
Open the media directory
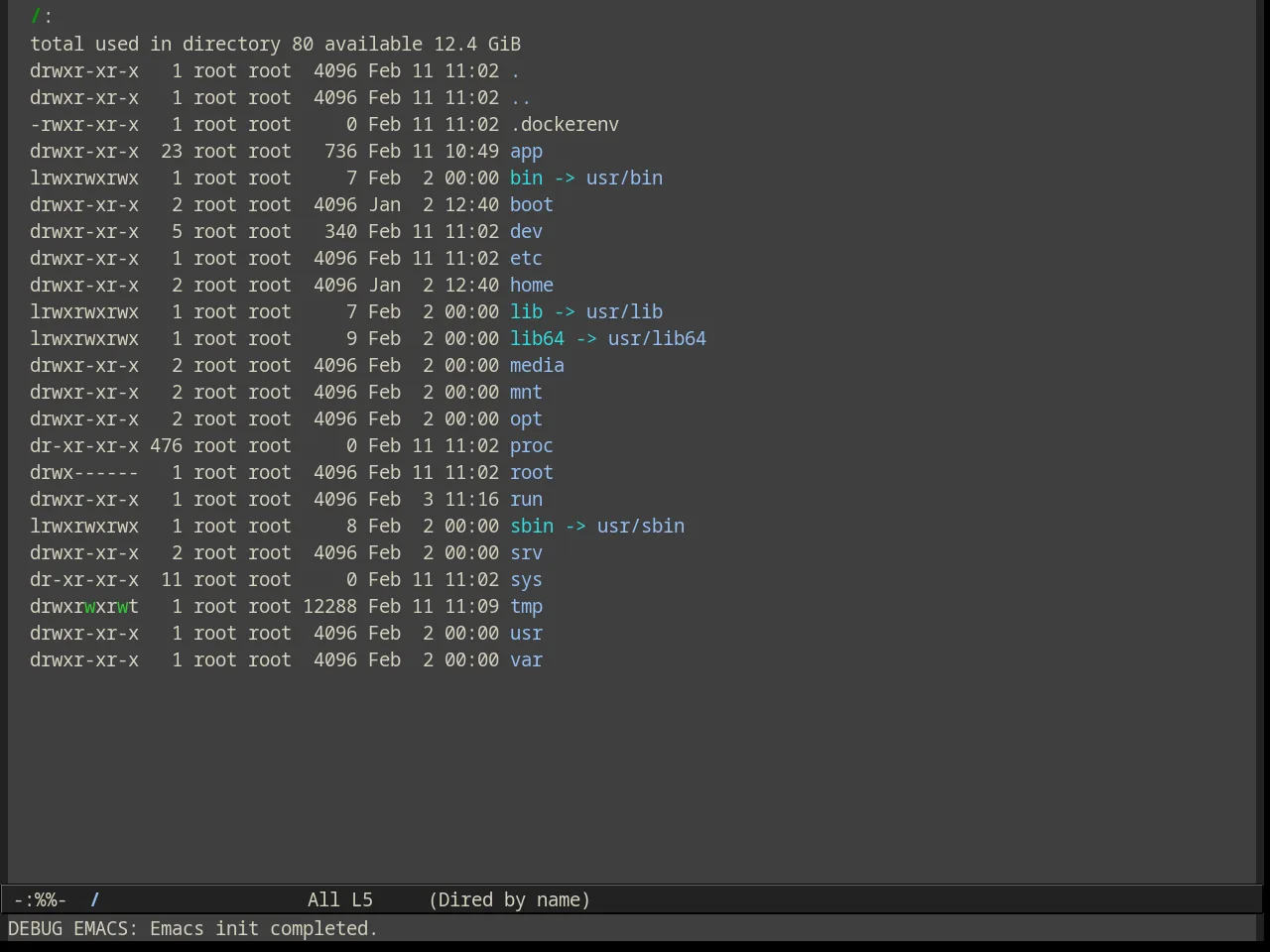point(537,366)
